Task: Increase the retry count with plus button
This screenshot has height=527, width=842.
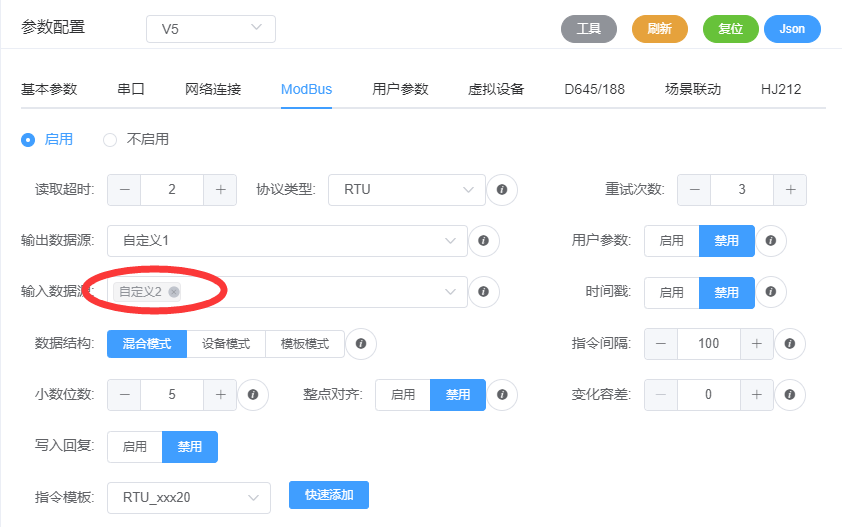Action: [789, 189]
